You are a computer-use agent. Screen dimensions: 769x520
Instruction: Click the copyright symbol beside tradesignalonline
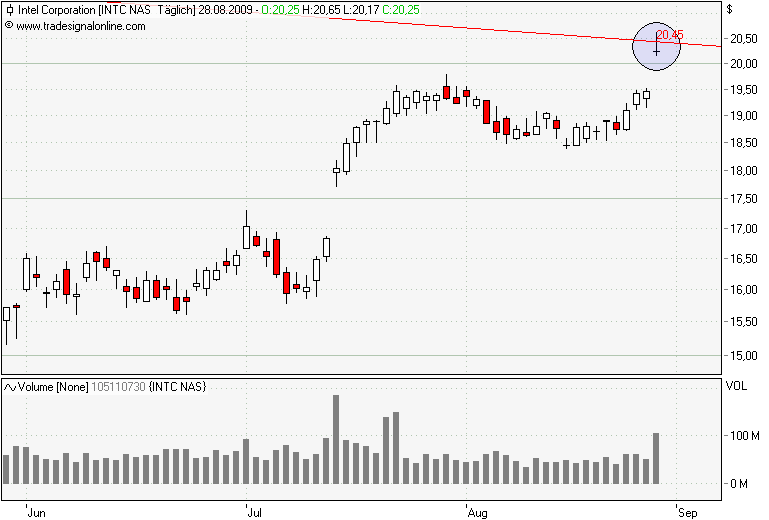[9, 25]
